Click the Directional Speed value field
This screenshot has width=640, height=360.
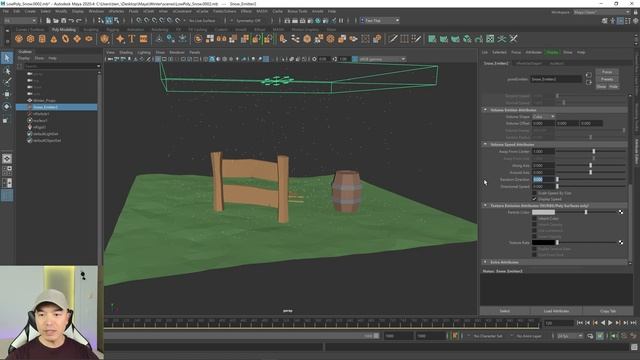pos(543,186)
